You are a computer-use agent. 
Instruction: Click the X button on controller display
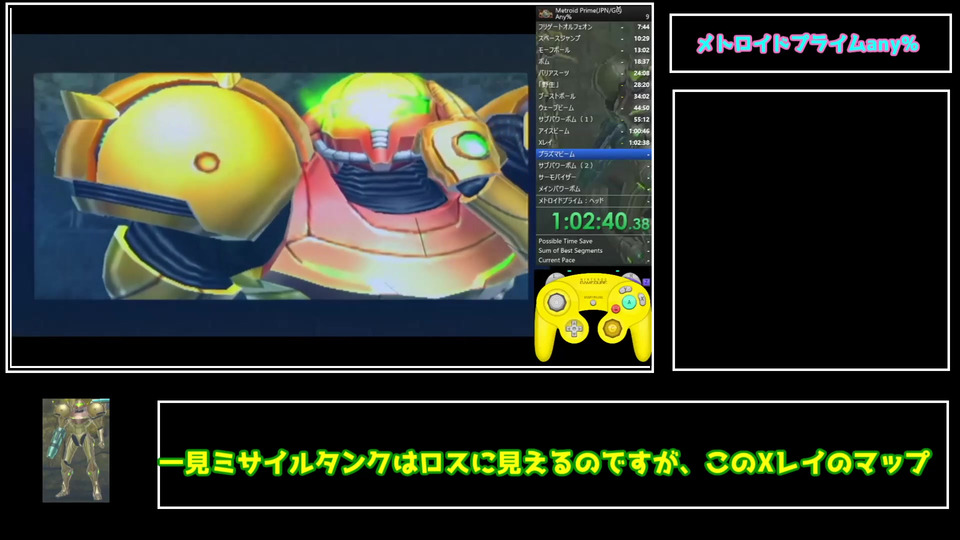click(x=641, y=299)
